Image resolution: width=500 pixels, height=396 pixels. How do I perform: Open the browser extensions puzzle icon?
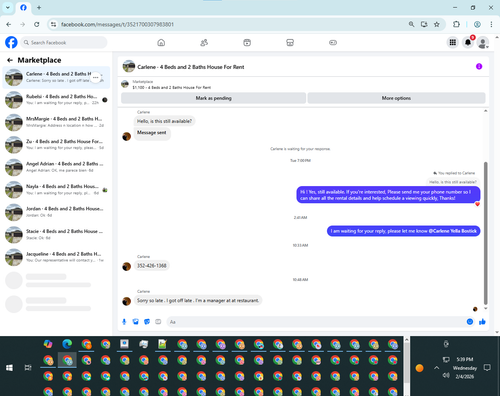[456, 24]
